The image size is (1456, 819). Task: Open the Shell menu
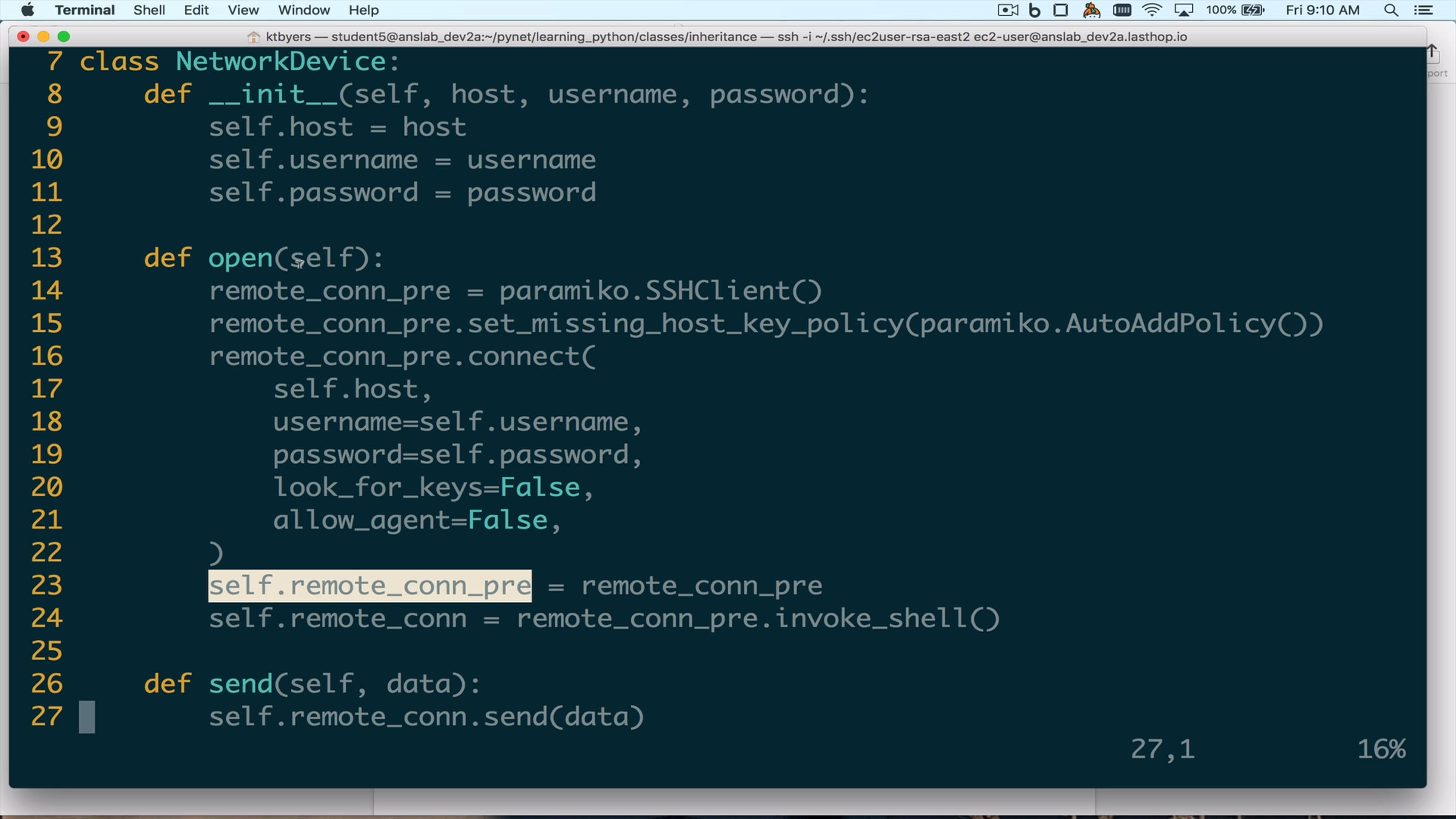point(149,10)
